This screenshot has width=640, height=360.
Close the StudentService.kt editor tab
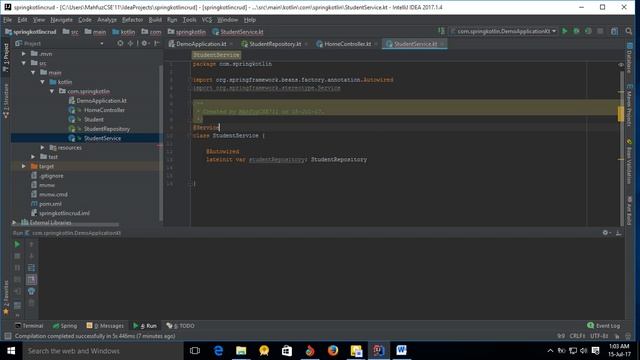click(442, 44)
